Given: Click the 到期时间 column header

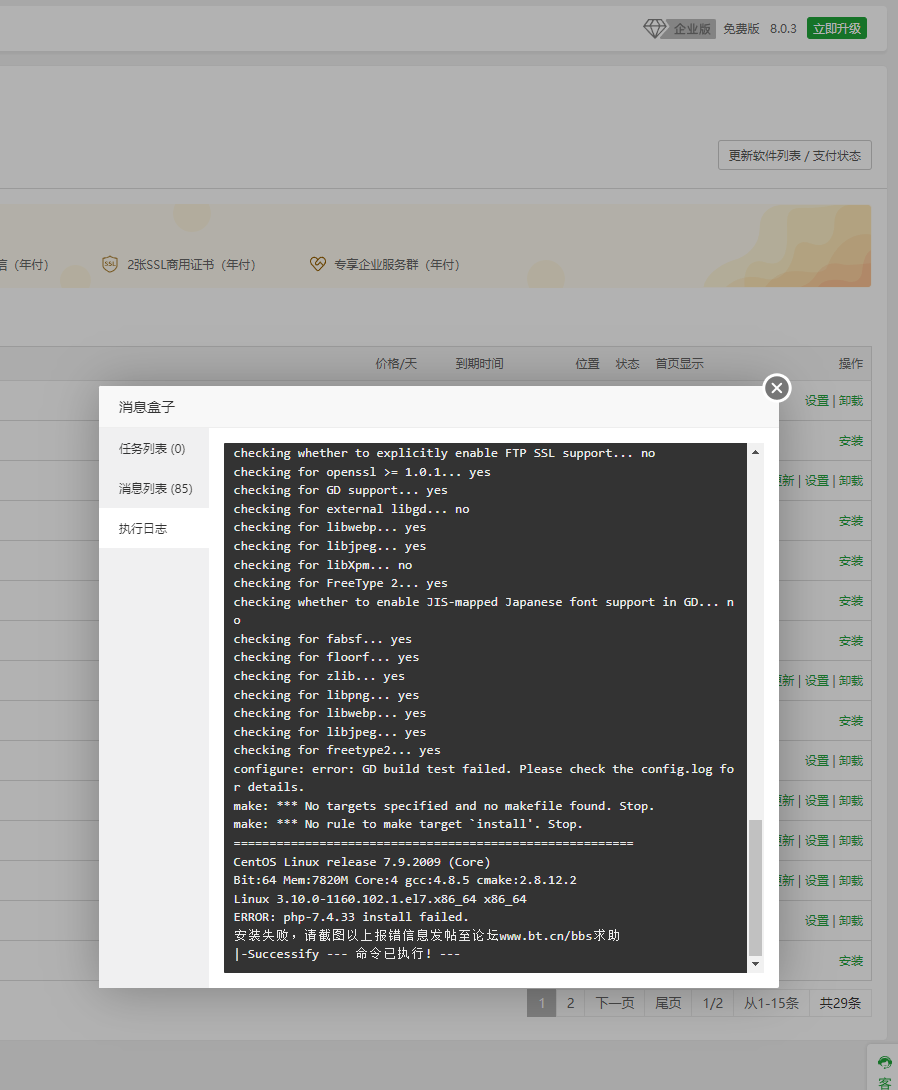Looking at the screenshot, I should pos(480,364).
